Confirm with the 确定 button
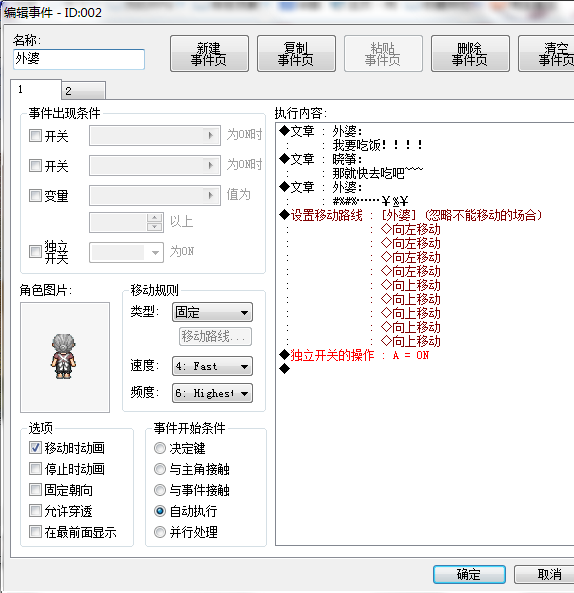Viewport: 574px width, 593px height. click(x=469, y=574)
